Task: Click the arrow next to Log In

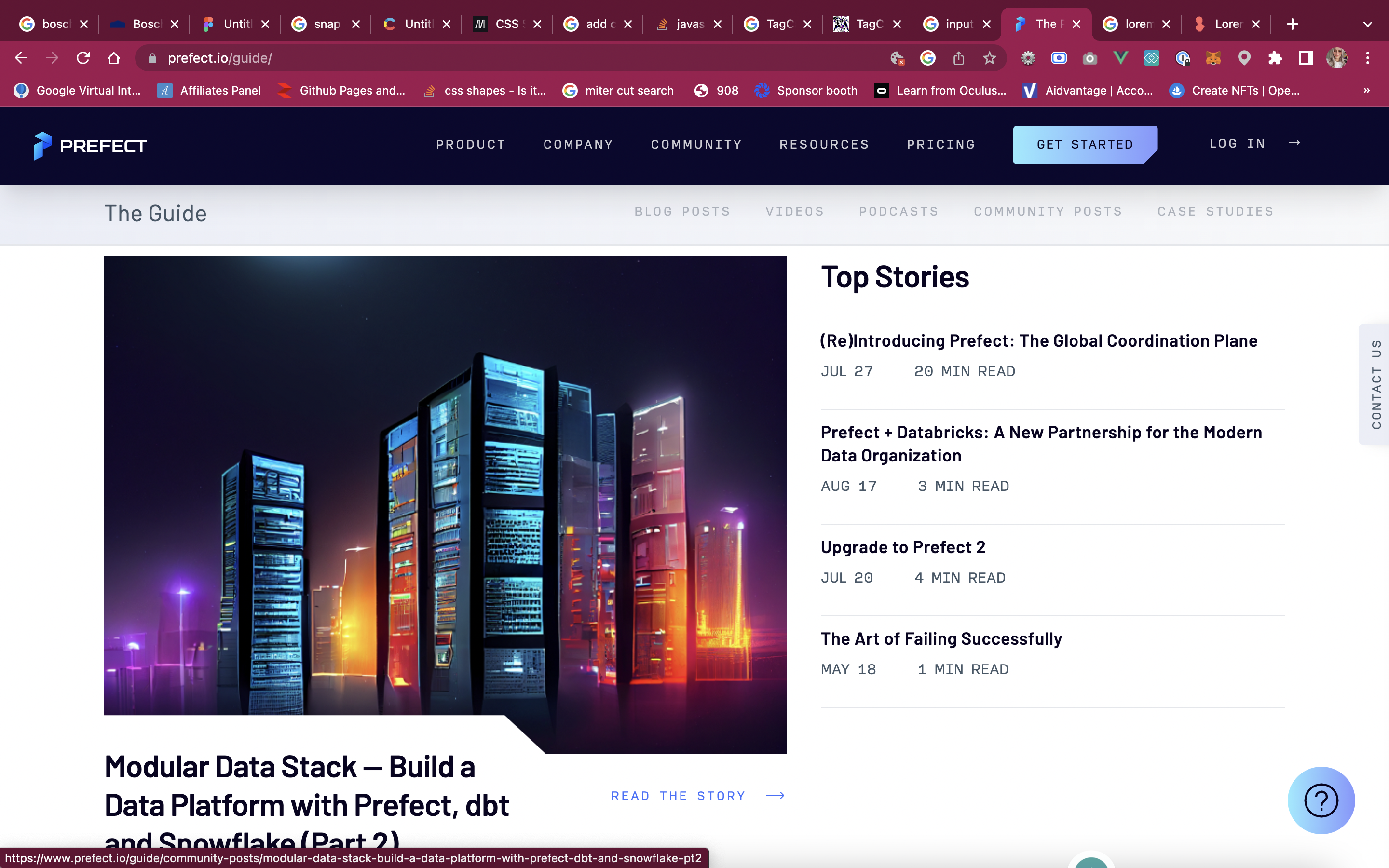Action: (1294, 143)
